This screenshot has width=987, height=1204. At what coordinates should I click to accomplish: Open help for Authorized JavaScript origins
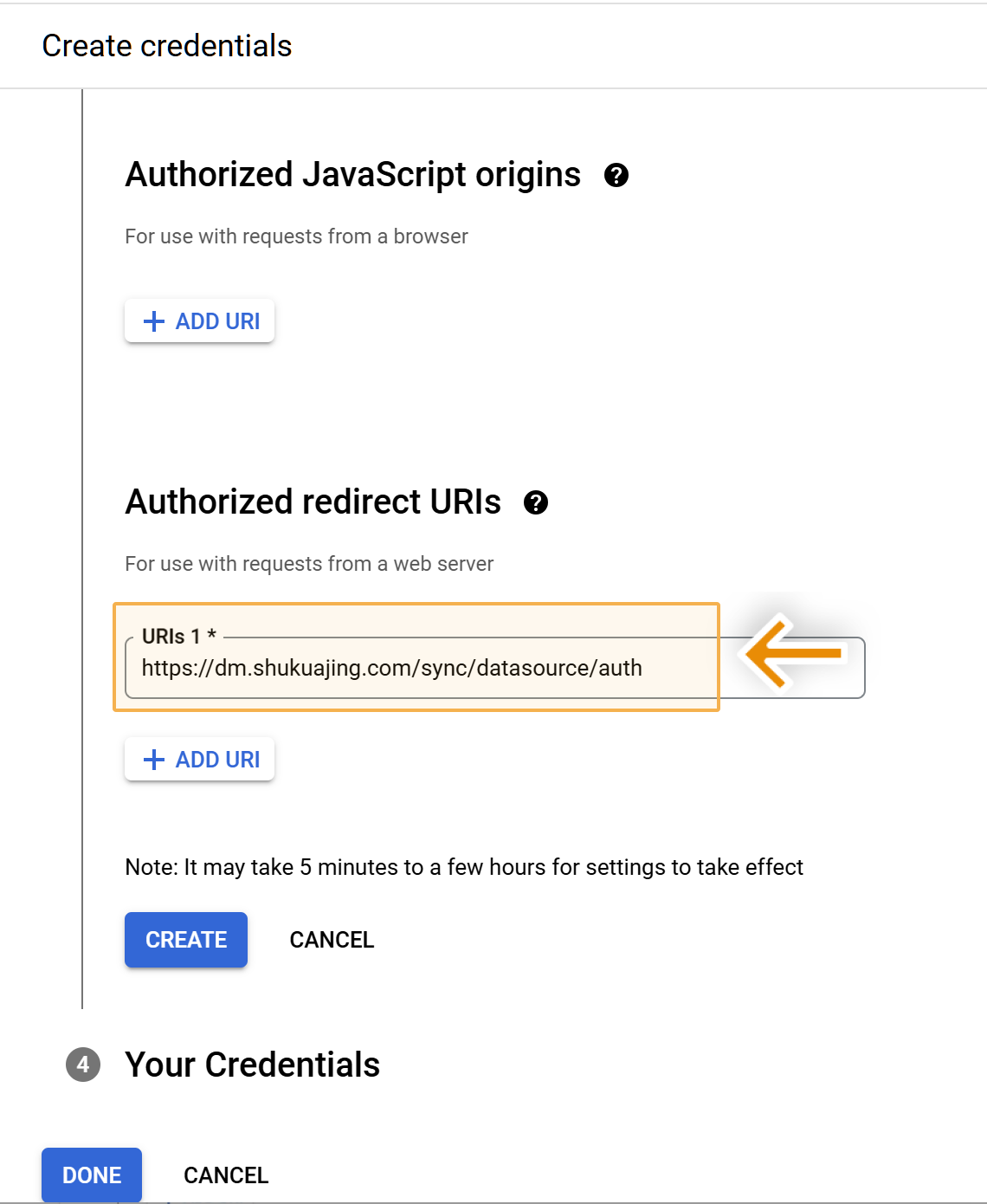[616, 175]
